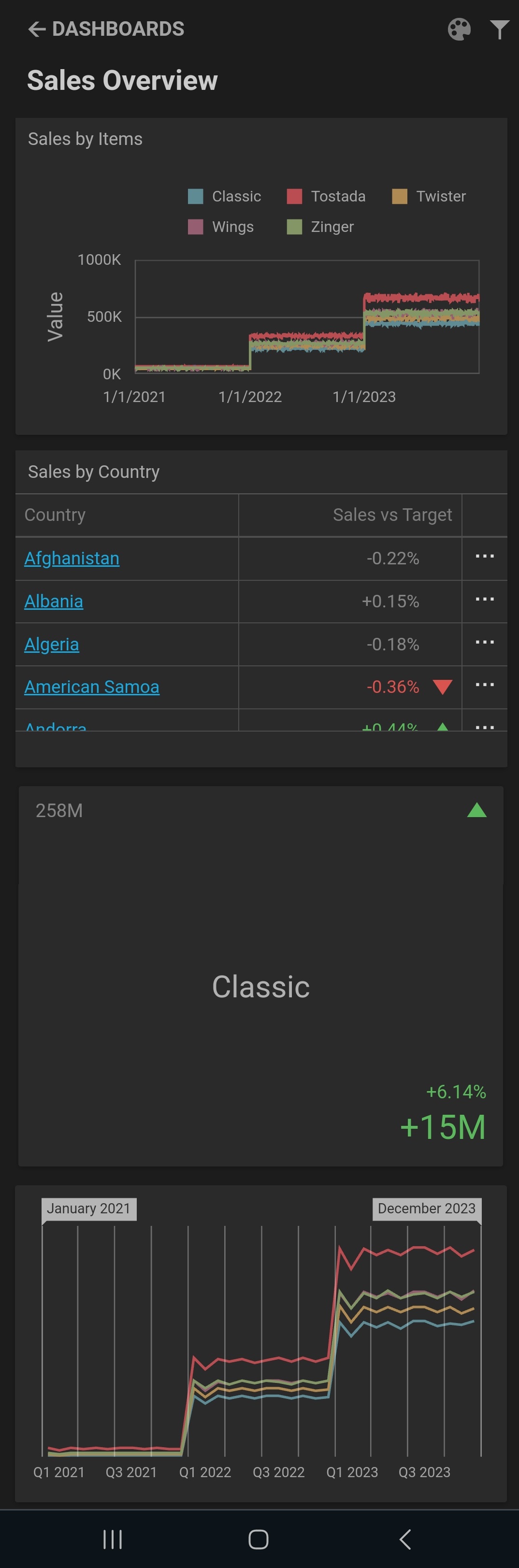Image resolution: width=519 pixels, height=1568 pixels.
Task: Select the Classic sales card
Action: pyautogui.click(x=260, y=987)
